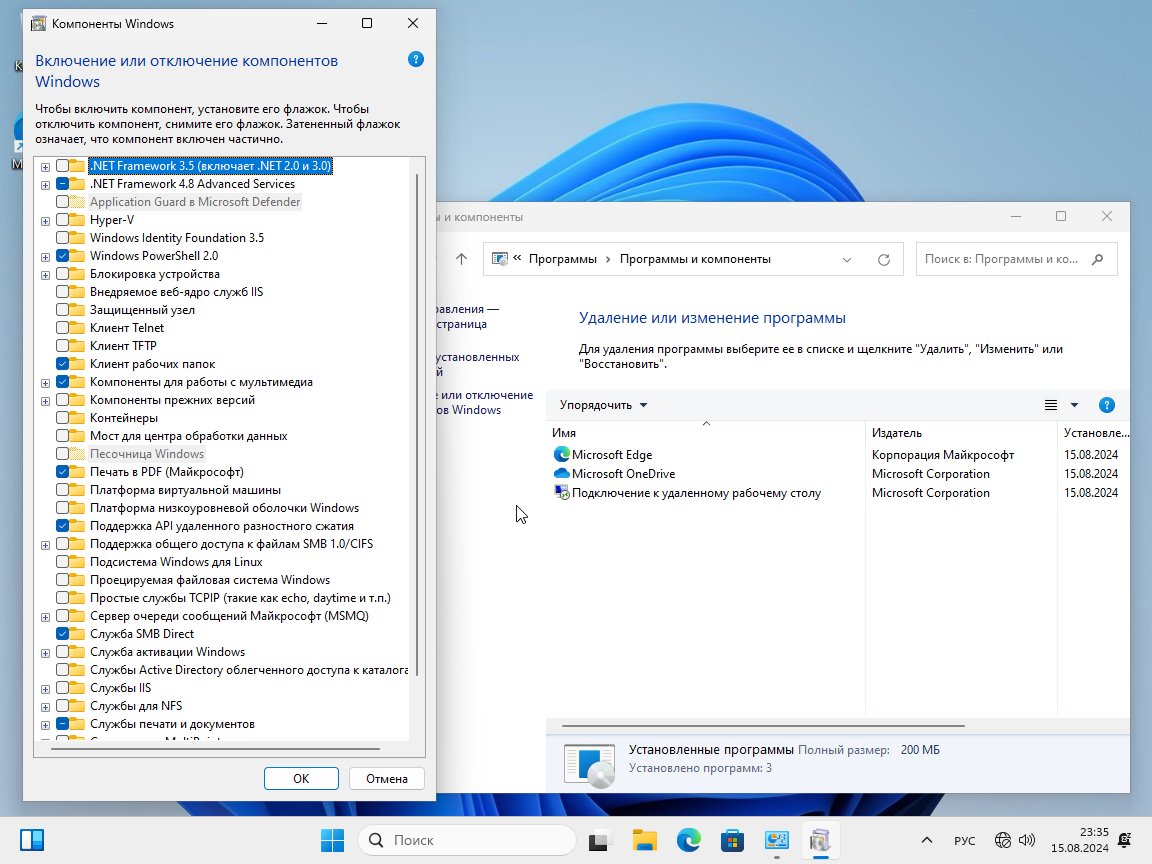Click the Windows Start button
This screenshot has height=864, width=1152.
(x=332, y=840)
